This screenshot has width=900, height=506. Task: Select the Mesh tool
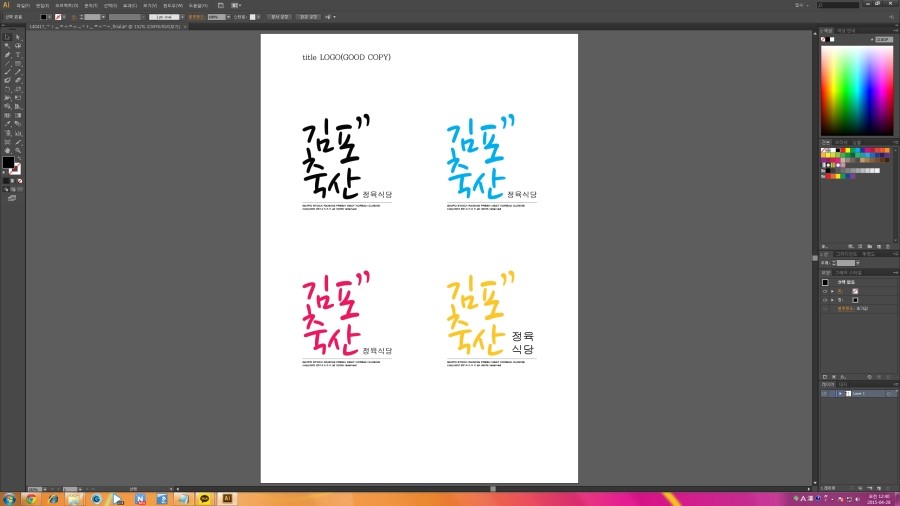[7, 115]
